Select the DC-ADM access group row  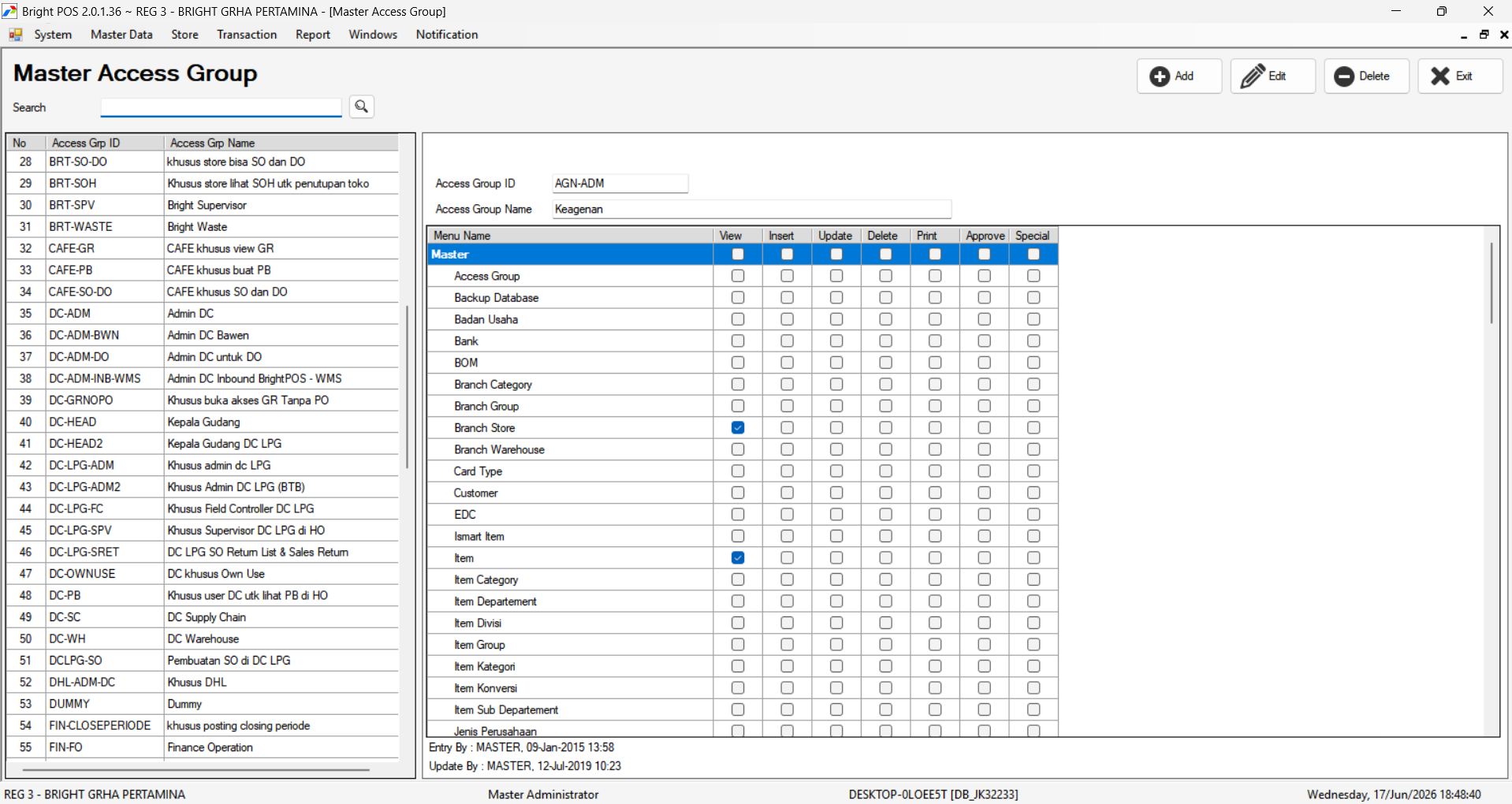[x=203, y=314]
